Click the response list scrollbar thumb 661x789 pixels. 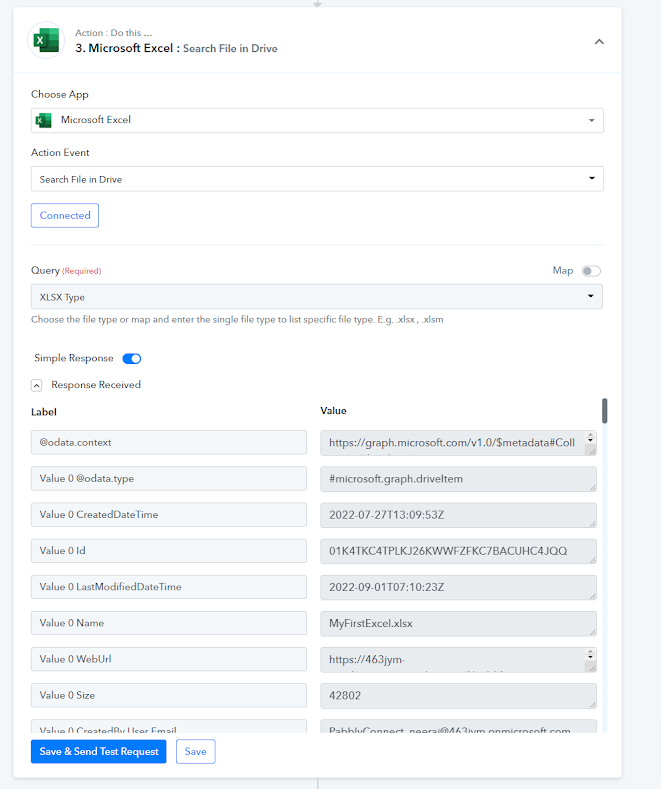[604, 411]
